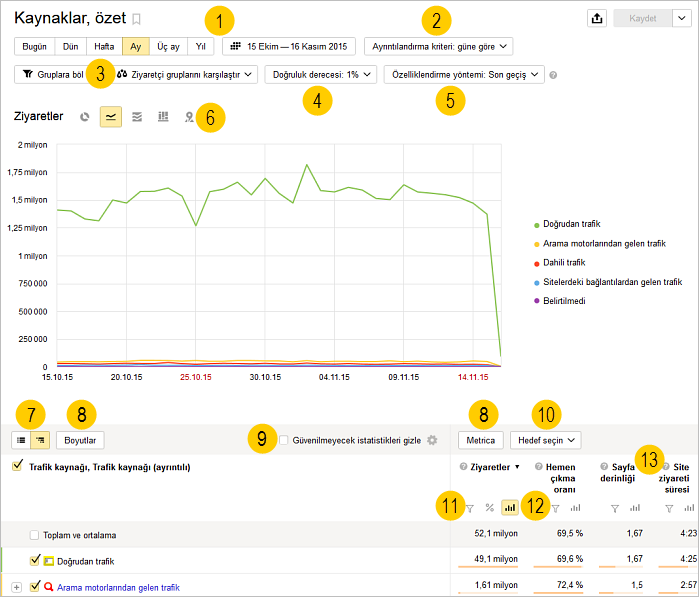
Task: Switch to pie chart view
Action: click(85, 117)
